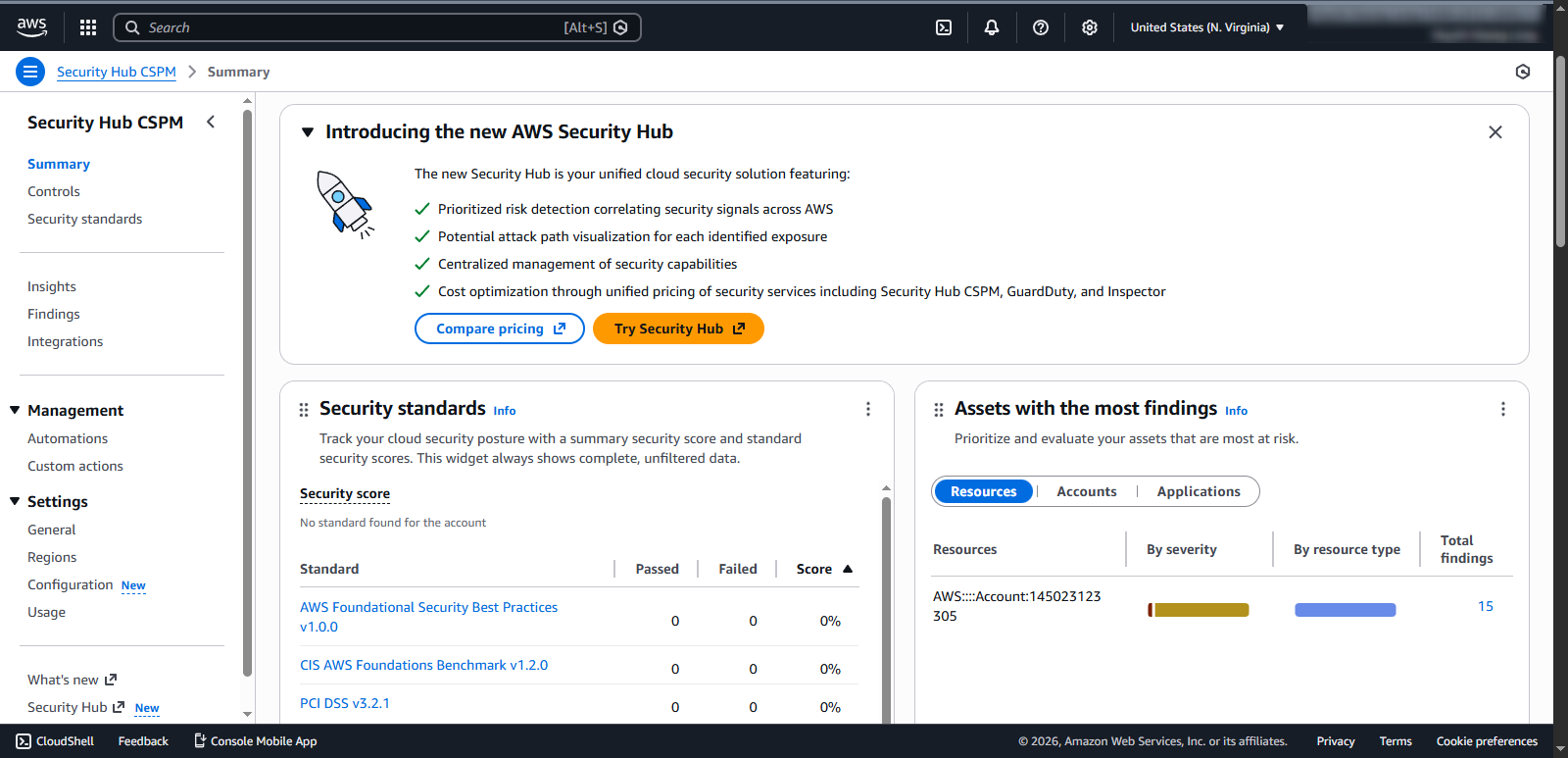The height and width of the screenshot is (758, 1568).
Task: Click Security Hub CSPM breadcrumb link
Action: [117, 72]
